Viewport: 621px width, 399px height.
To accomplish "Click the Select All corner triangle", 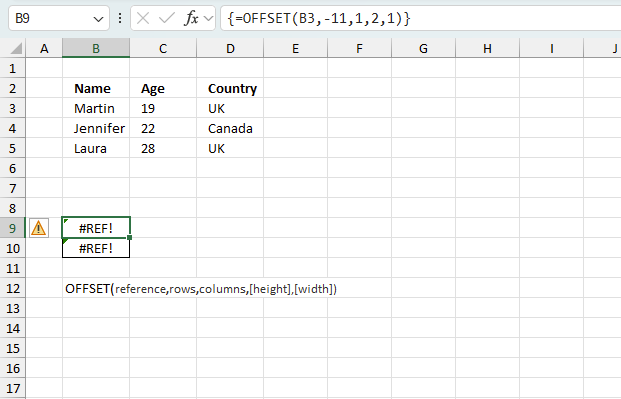I will 16,49.
